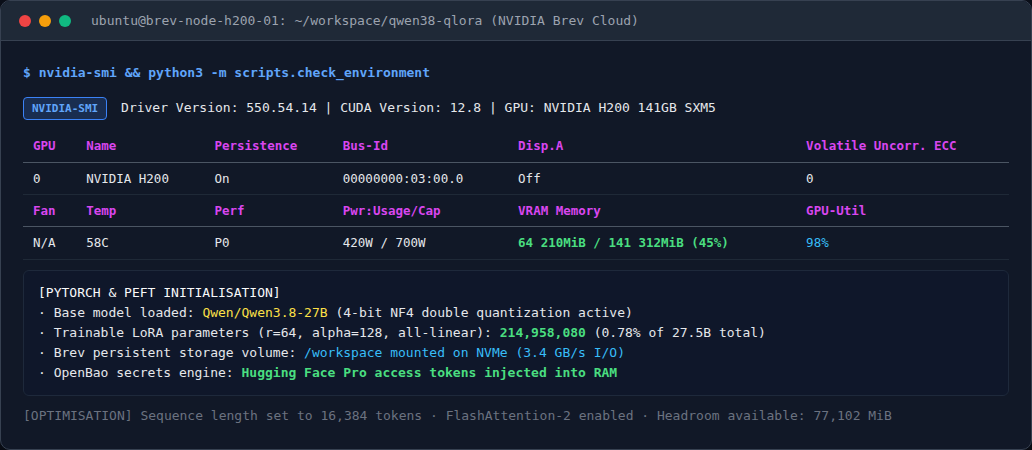Viewport: 1032px width, 450px height.
Task: Click the VRAM usage 64 210MiB value
Action: click(x=623, y=243)
